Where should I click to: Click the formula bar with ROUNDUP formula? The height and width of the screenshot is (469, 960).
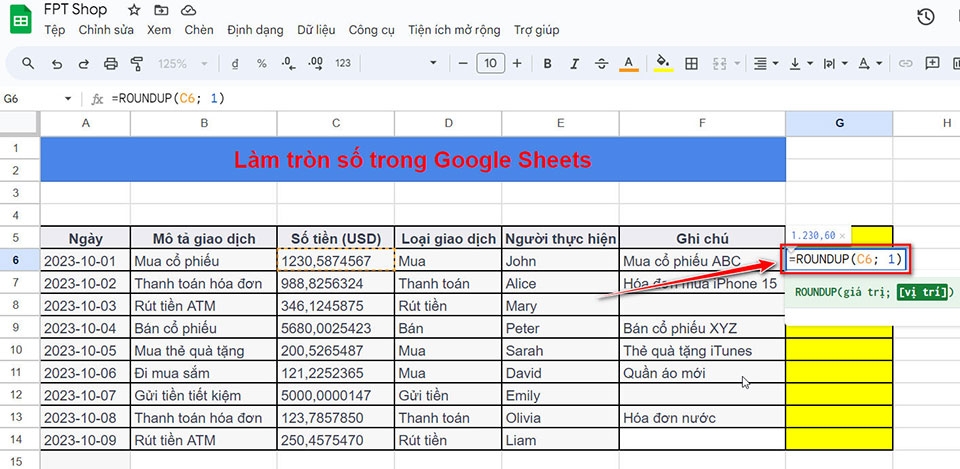527,98
